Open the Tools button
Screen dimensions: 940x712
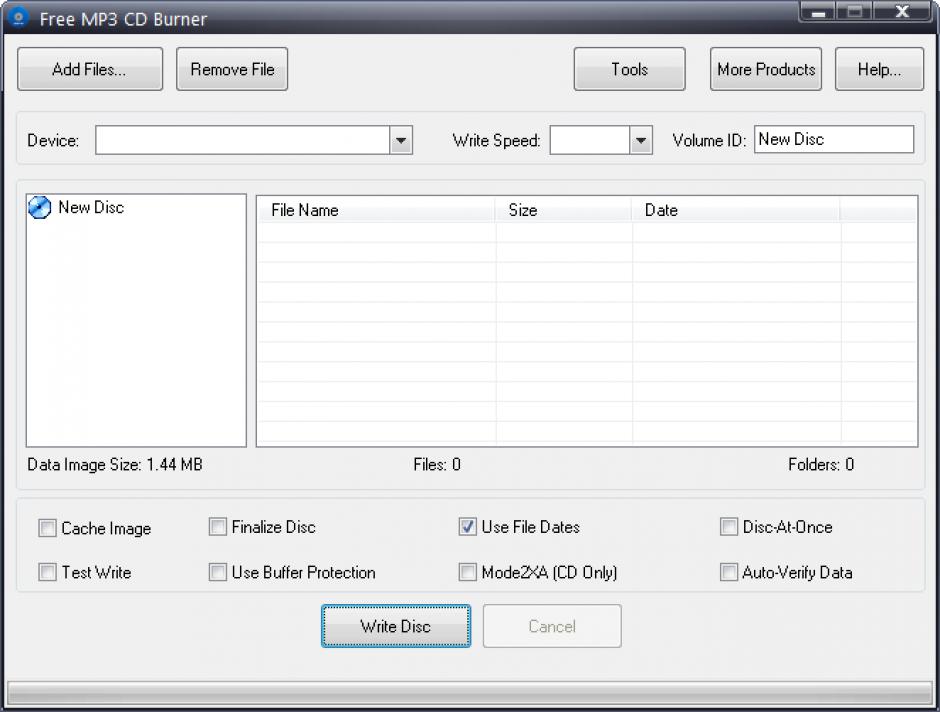629,69
